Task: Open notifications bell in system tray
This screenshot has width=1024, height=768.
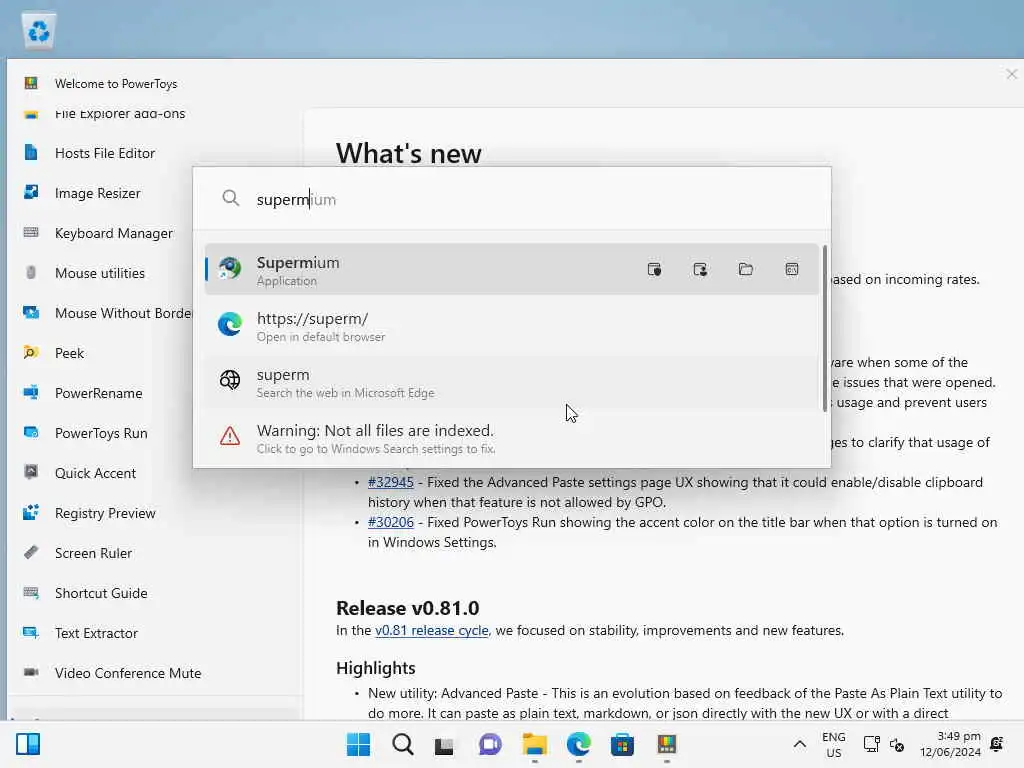Action: coord(997,743)
